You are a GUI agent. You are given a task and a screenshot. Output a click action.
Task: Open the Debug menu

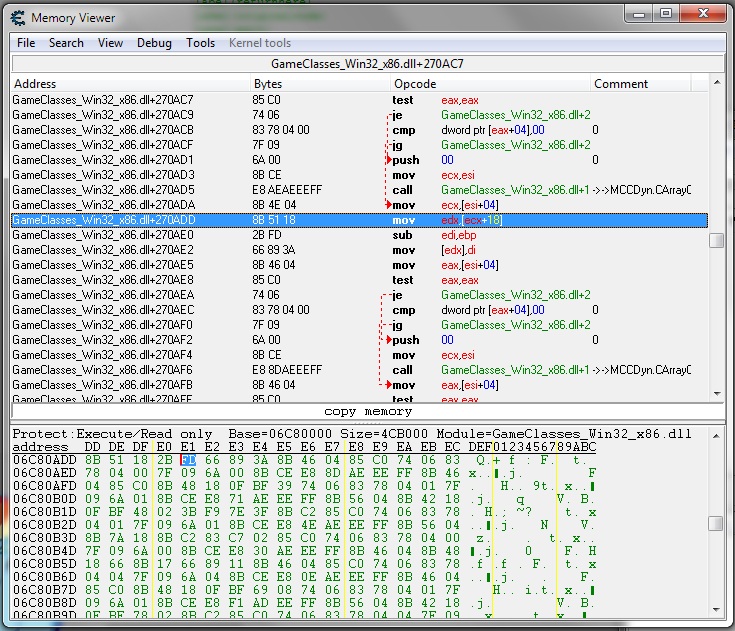[x=154, y=43]
